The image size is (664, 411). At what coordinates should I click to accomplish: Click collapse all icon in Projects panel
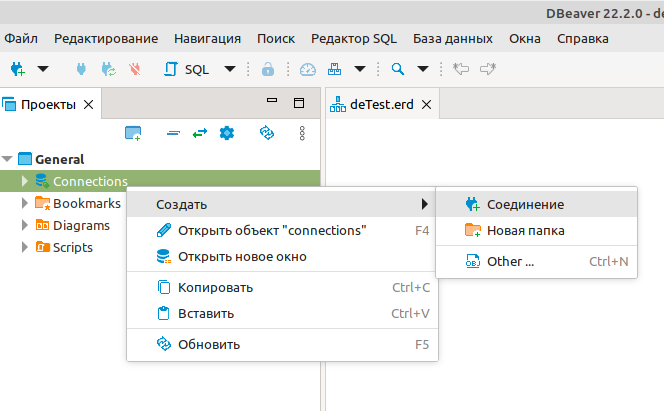pyautogui.click(x=173, y=132)
